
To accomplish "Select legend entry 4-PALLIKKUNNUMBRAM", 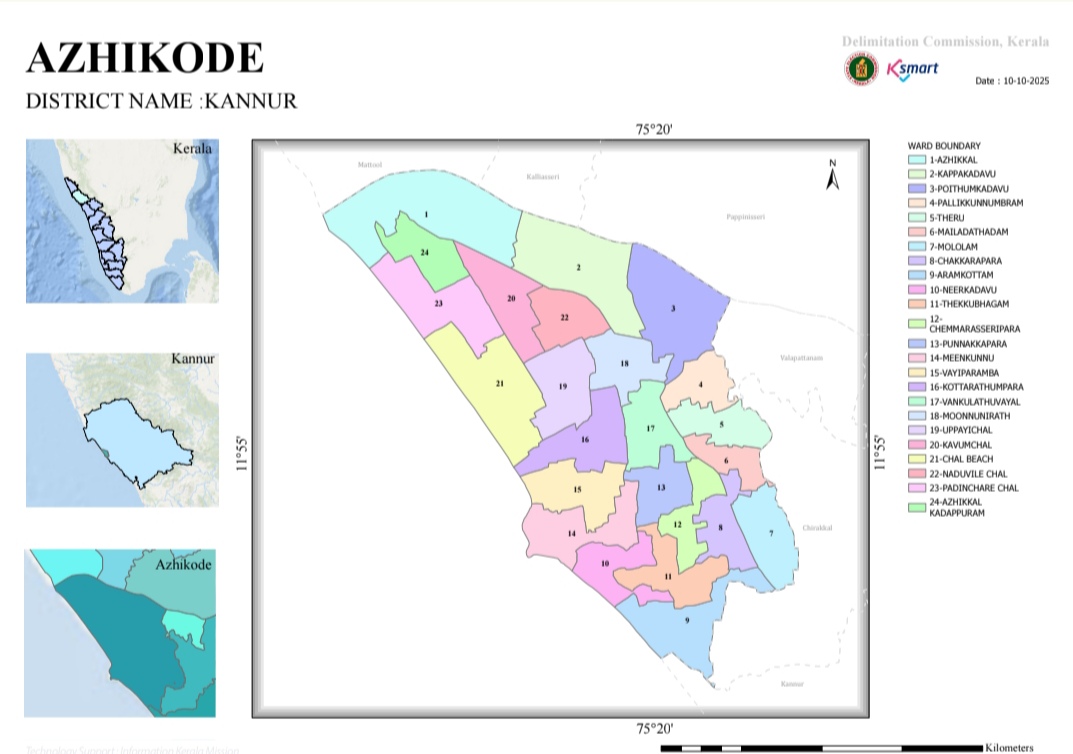I will point(966,203).
